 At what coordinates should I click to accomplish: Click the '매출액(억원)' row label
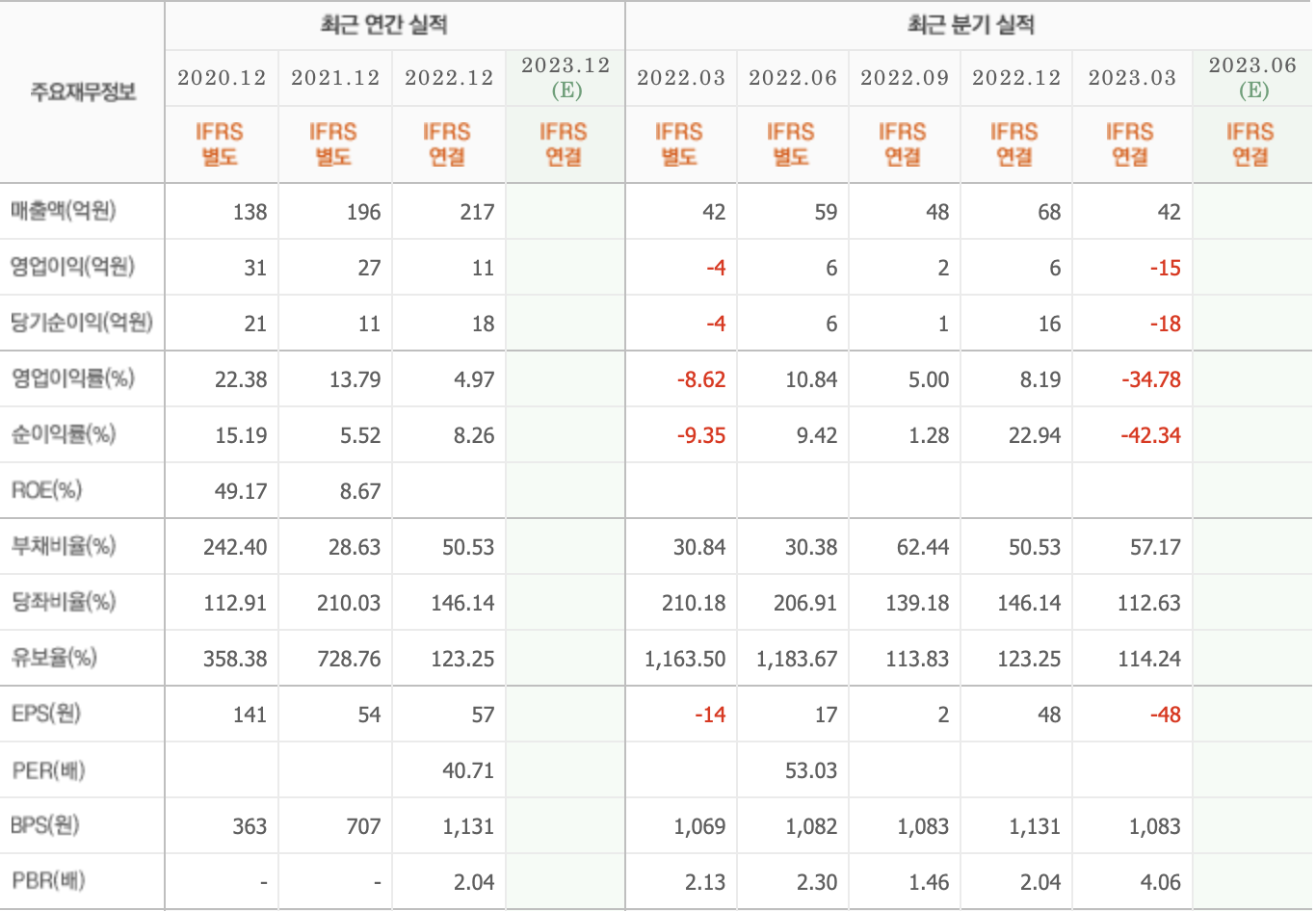(x=63, y=211)
